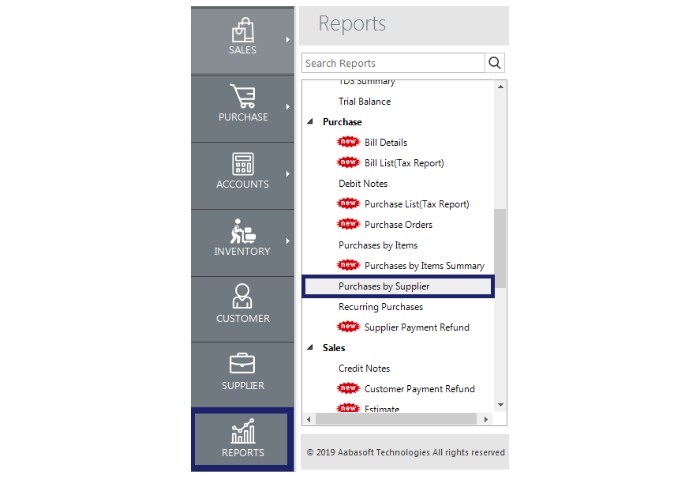This screenshot has width=700, height=477.
Task: Open the Accounts calculator icon
Action: click(242, 163)
